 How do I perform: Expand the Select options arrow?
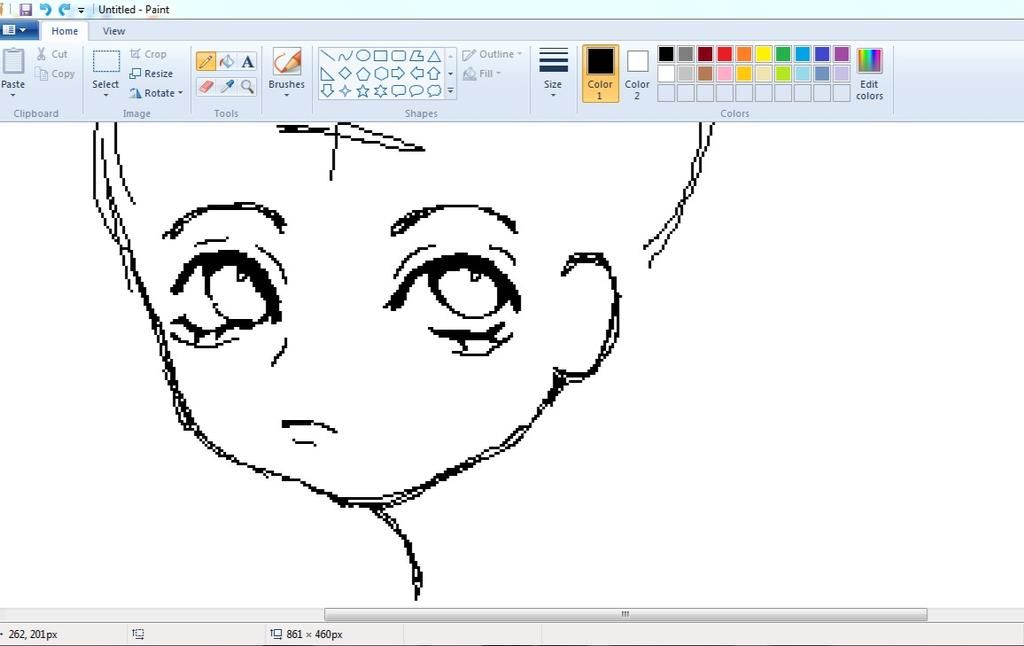[105, 95]
